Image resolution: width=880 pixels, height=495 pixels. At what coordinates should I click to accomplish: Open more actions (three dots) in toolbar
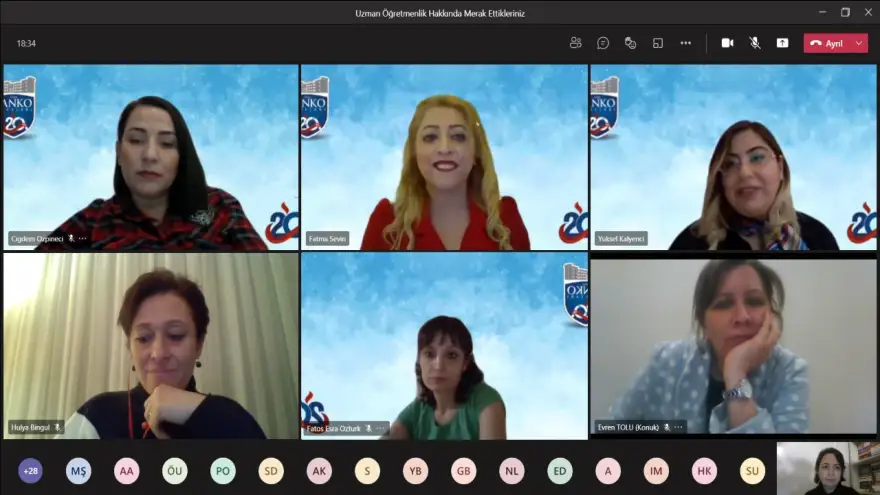pos(685,43)
